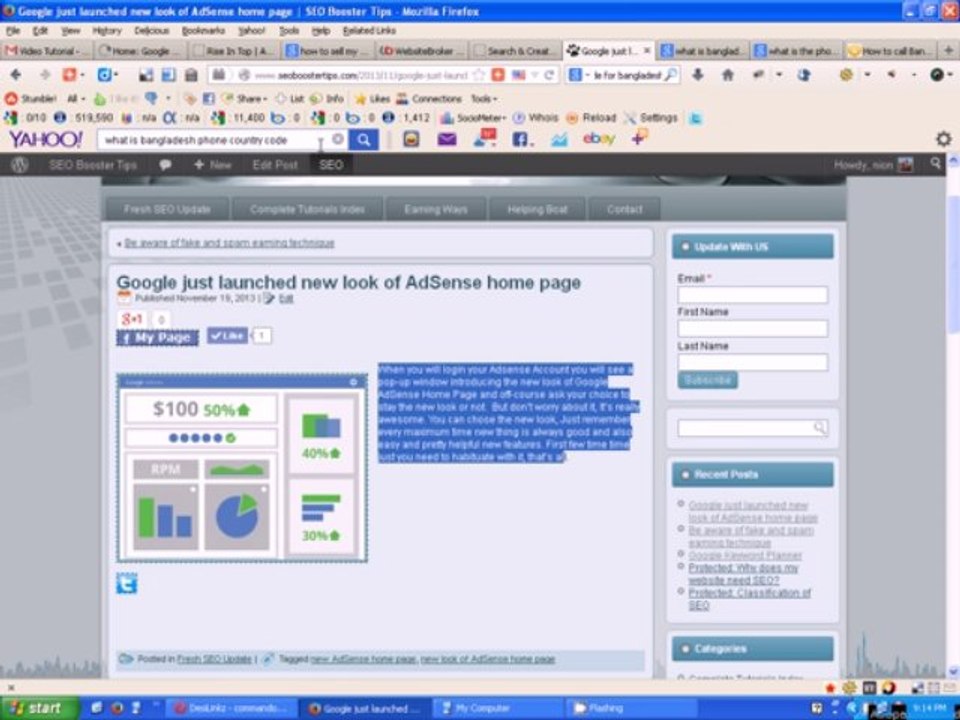Switch to the WebsiteBroker tab
The height and width of the screenshot is (720, 960).
coord(421,51)
